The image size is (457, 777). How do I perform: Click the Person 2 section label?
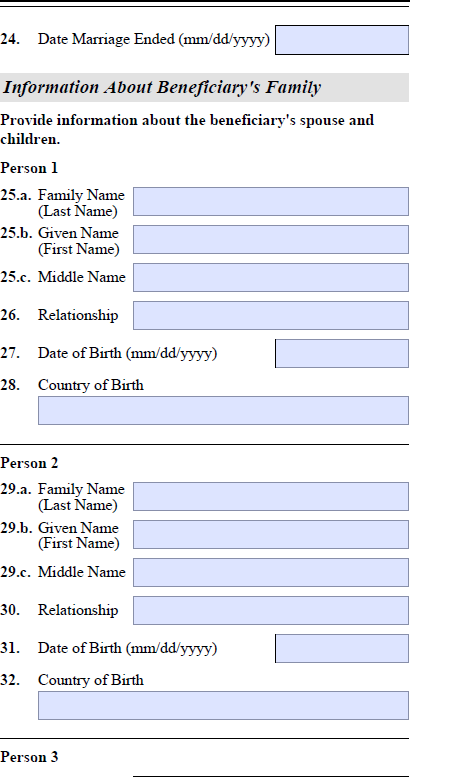[29, 463]
